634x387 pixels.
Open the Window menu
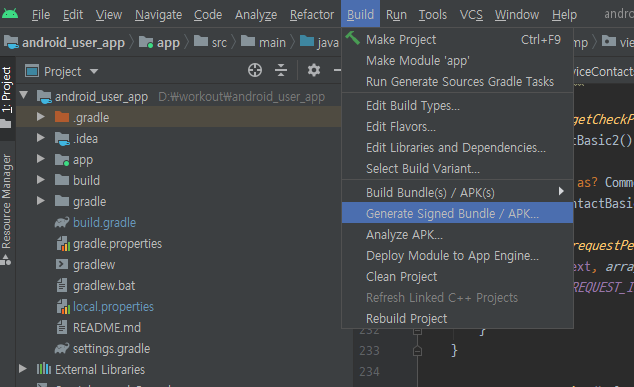(x=517, y=15)
